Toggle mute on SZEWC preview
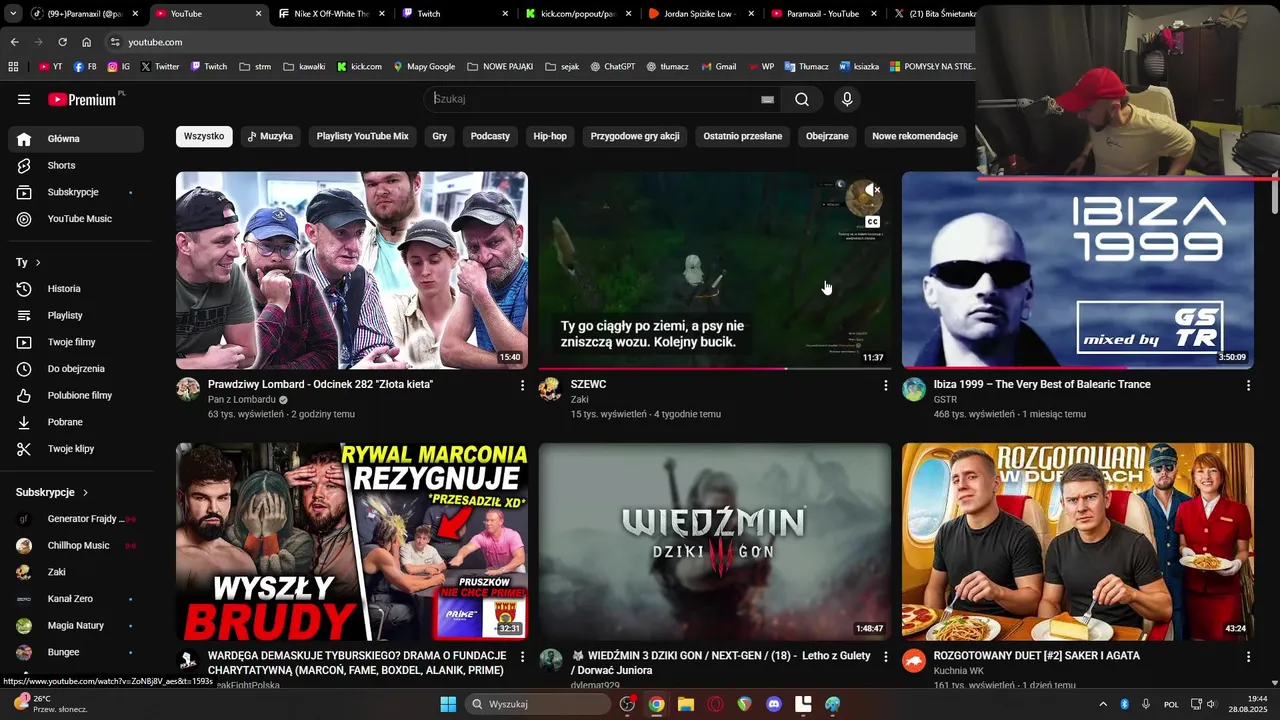Viewport: 1280px width, 720px height. pos(872,190)
